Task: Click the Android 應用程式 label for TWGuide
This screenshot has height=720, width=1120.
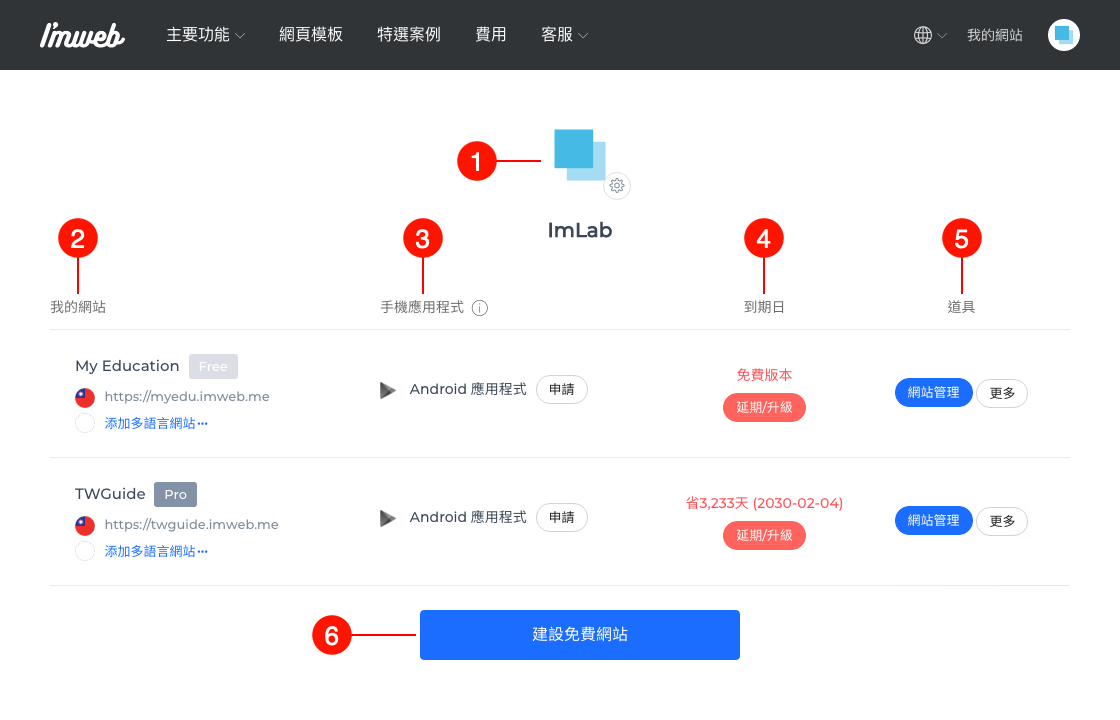Action: pos(468,517)
